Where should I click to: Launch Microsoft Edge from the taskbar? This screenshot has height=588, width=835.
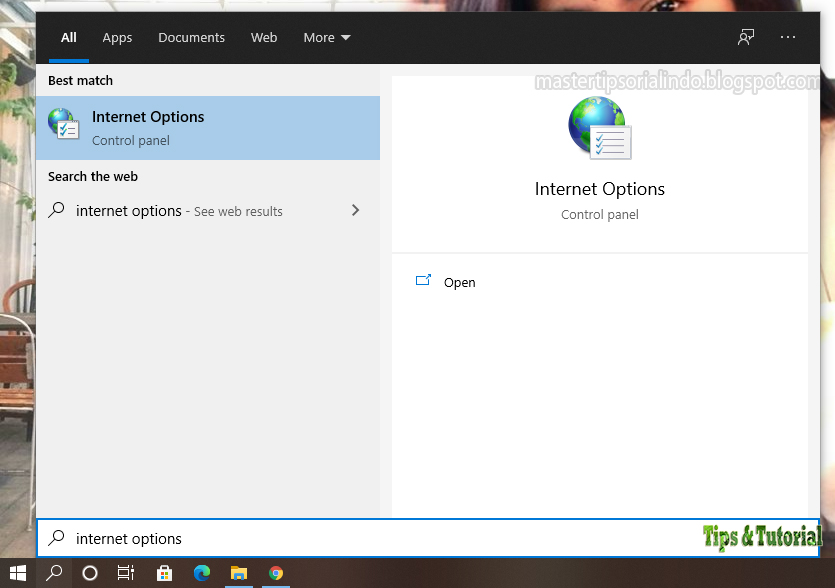click(x=202, y=573)
